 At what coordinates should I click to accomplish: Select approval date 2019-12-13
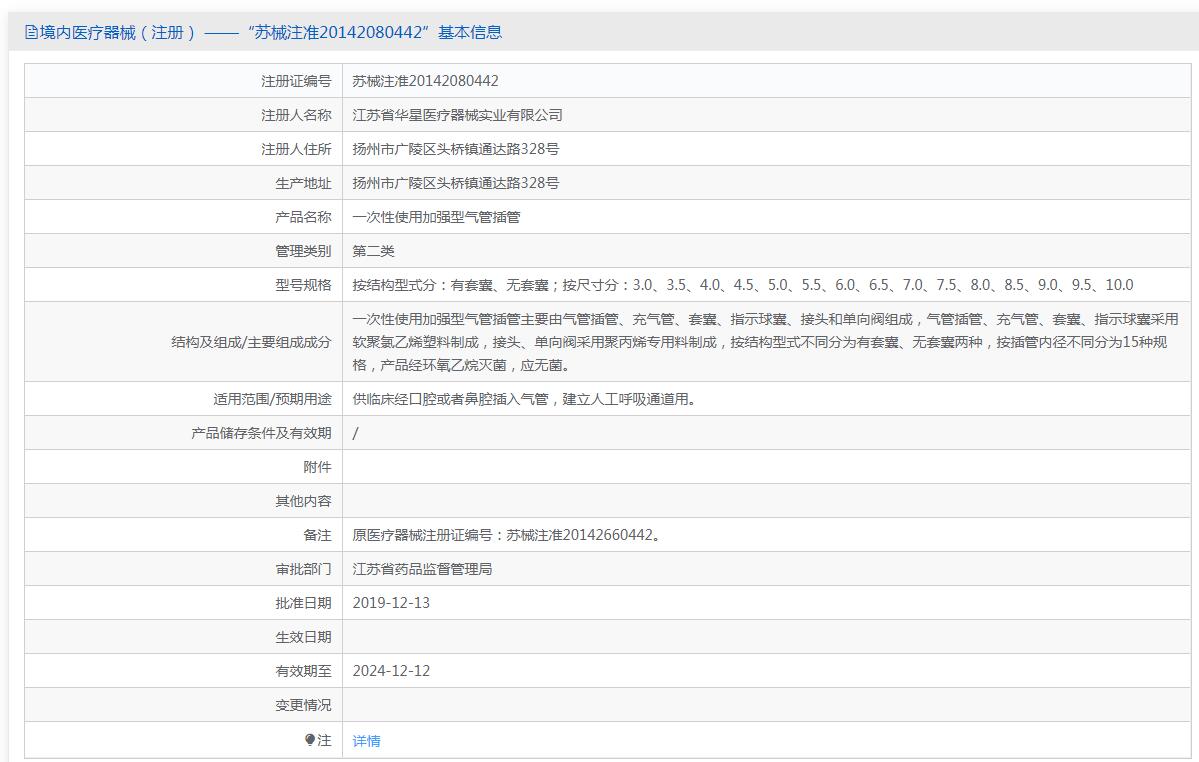[x=392, y=603]
